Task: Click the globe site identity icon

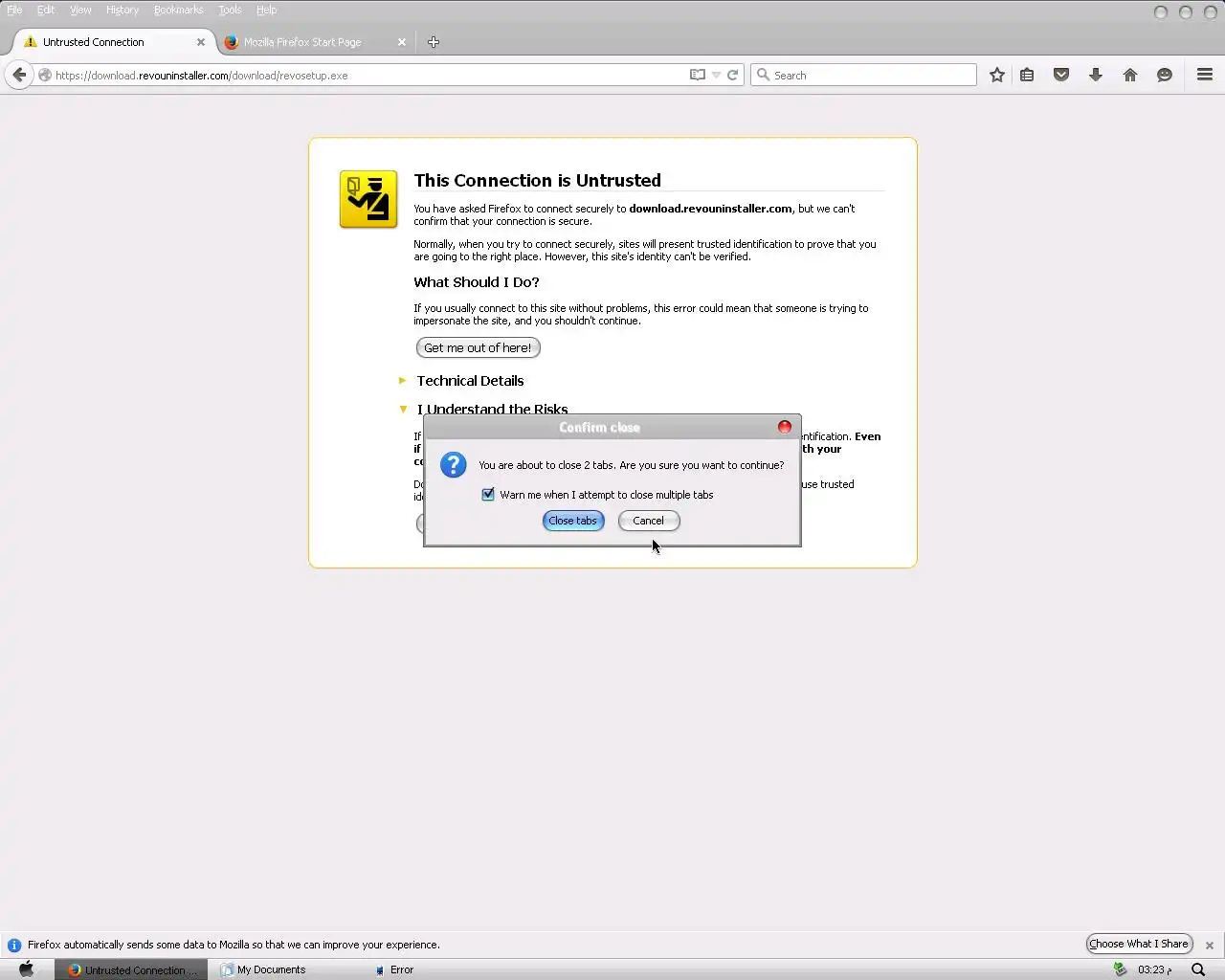Action: (x=45, y=75)
